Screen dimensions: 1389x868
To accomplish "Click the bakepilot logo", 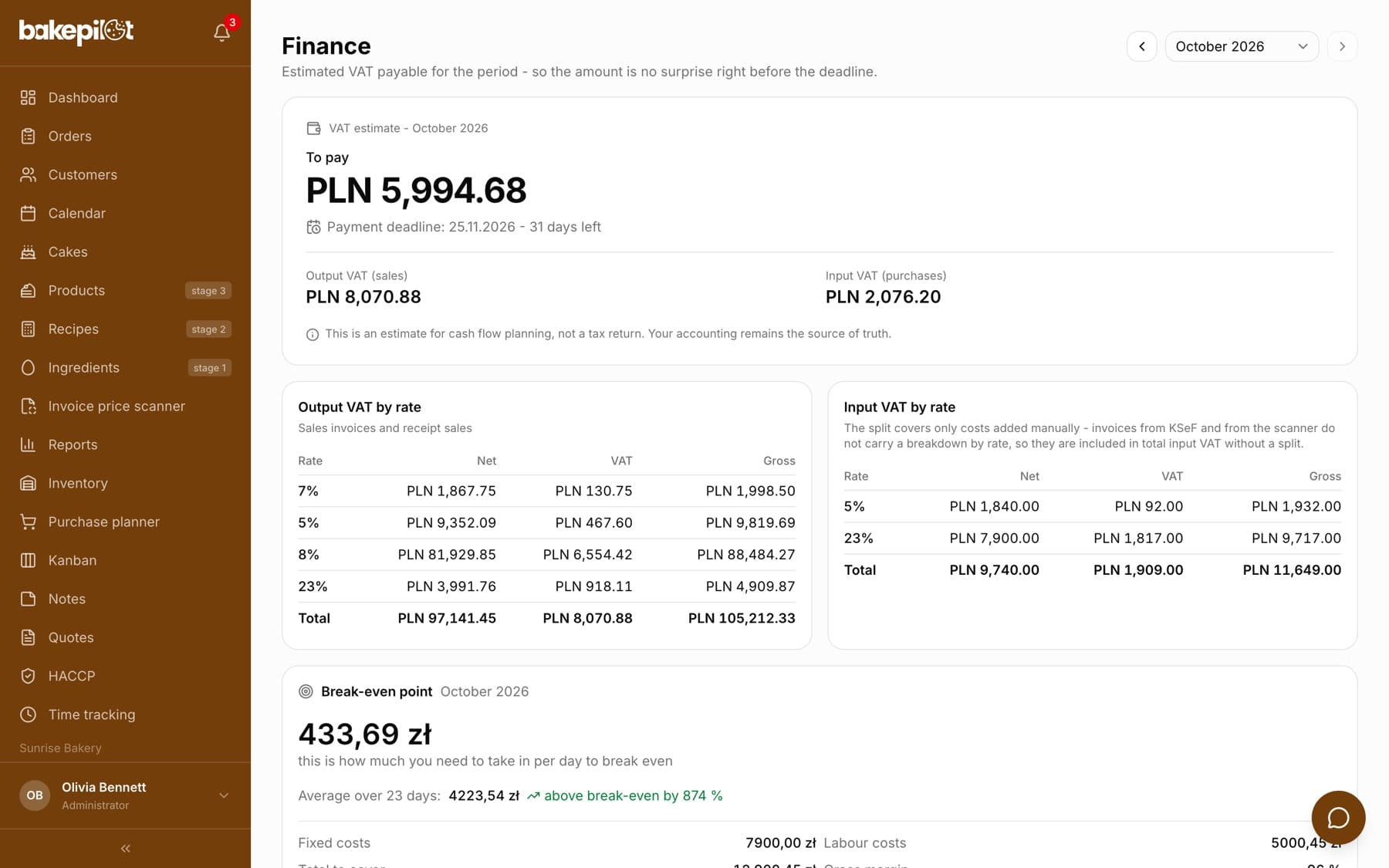I will [x=76, y=31].
